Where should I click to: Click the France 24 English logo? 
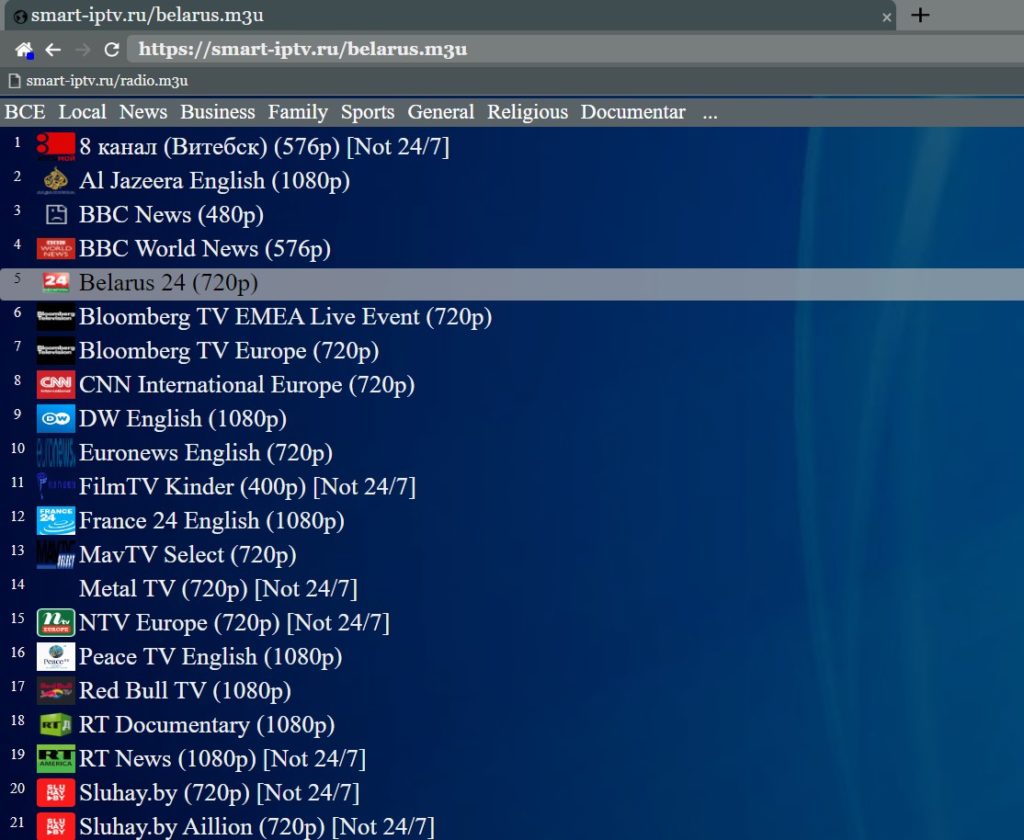click(56, 521)
